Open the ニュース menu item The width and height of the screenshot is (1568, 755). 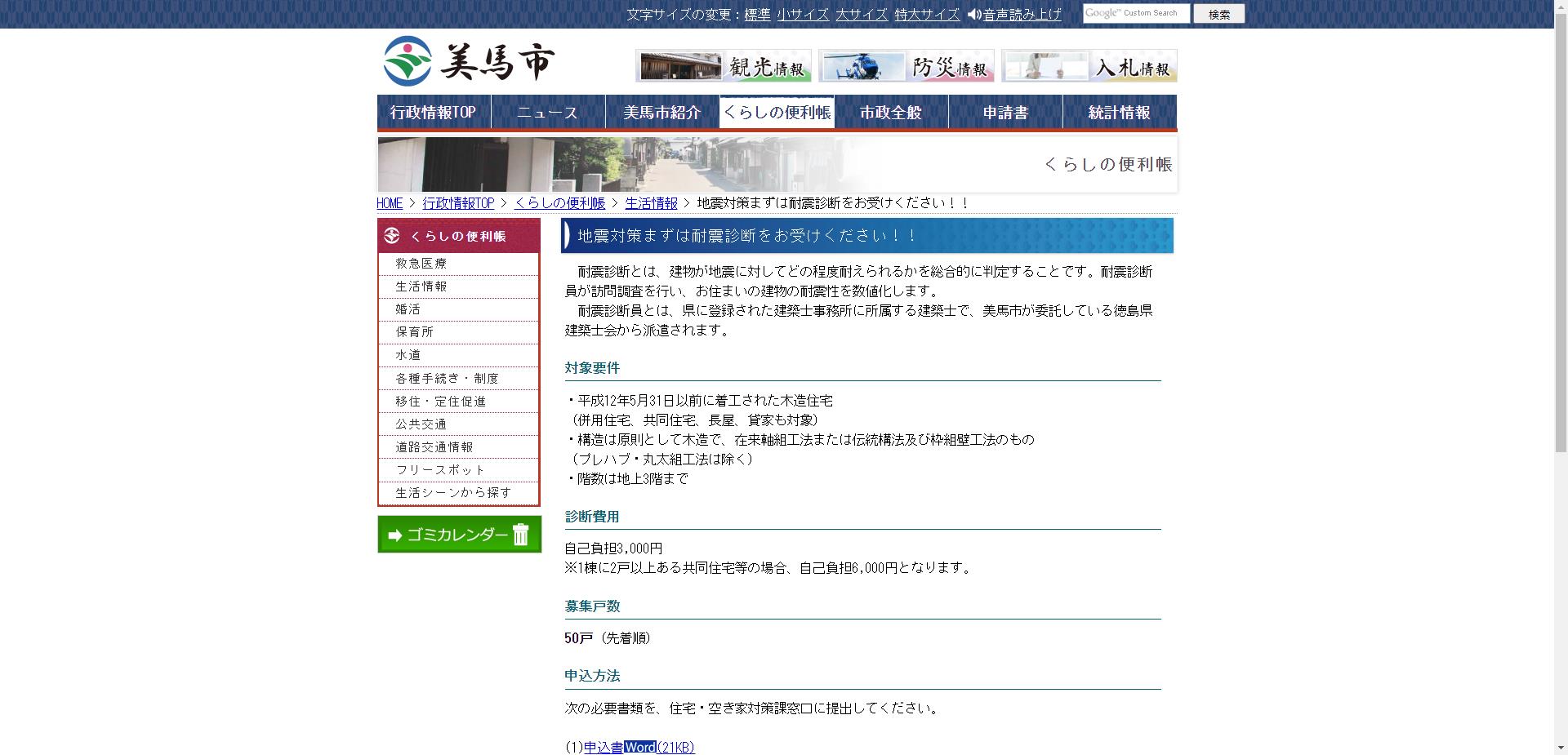[x=546, y=113]
